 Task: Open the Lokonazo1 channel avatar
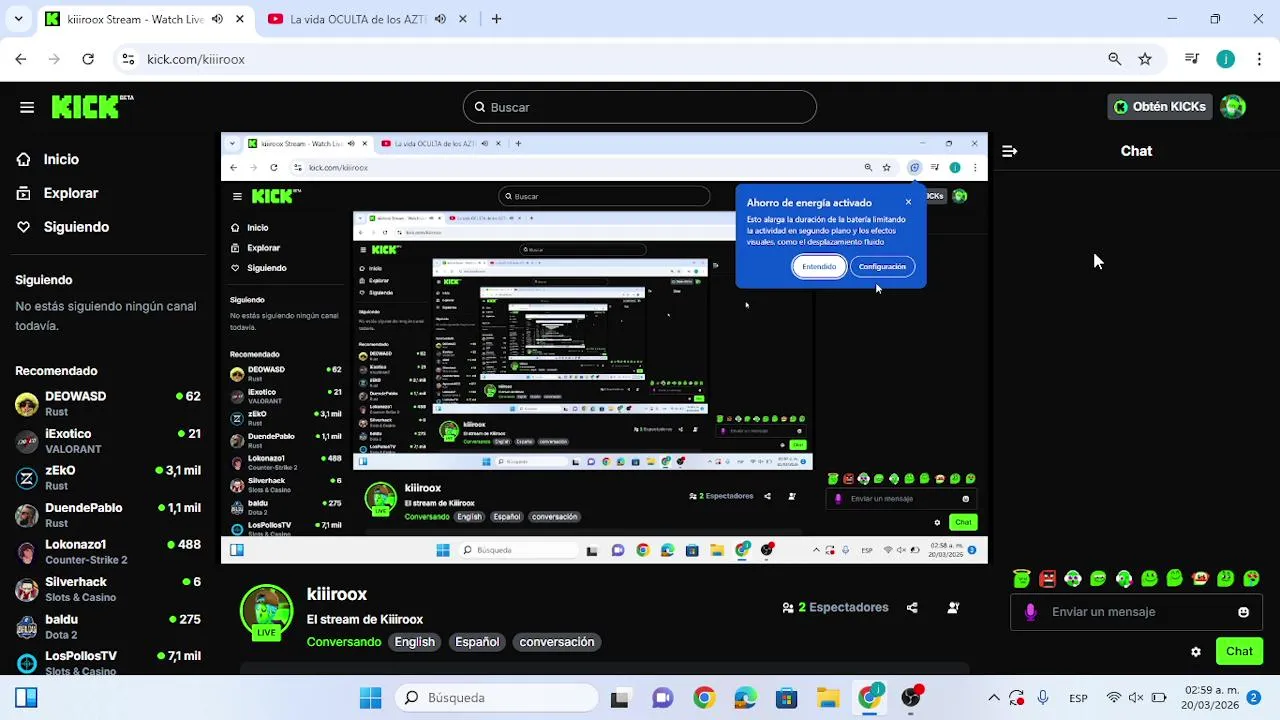point(27,552)
